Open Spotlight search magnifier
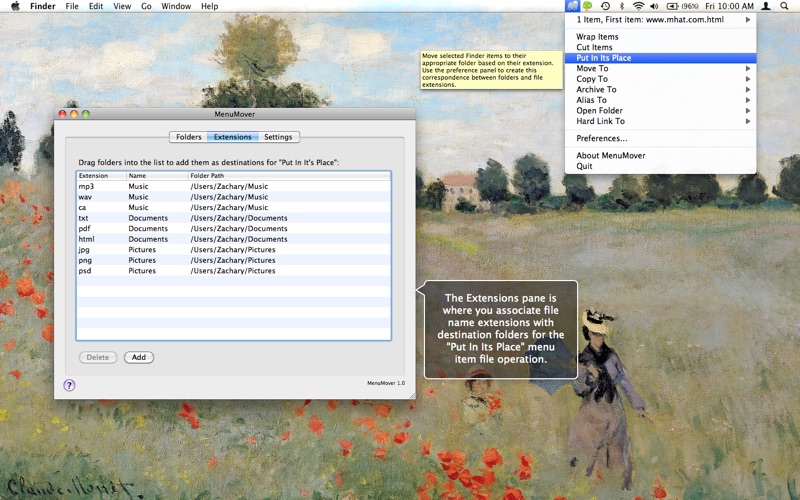800x500 pixels. [784, 6]
